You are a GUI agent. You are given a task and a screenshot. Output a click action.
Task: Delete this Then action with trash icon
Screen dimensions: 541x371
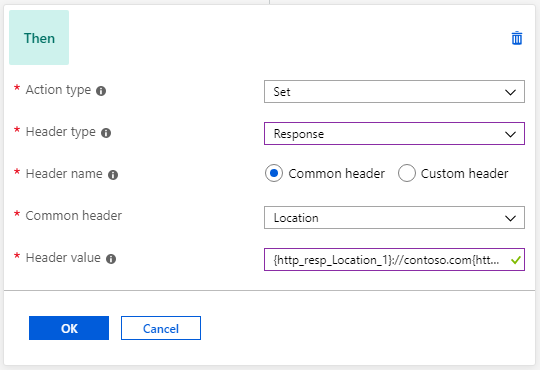517,38
